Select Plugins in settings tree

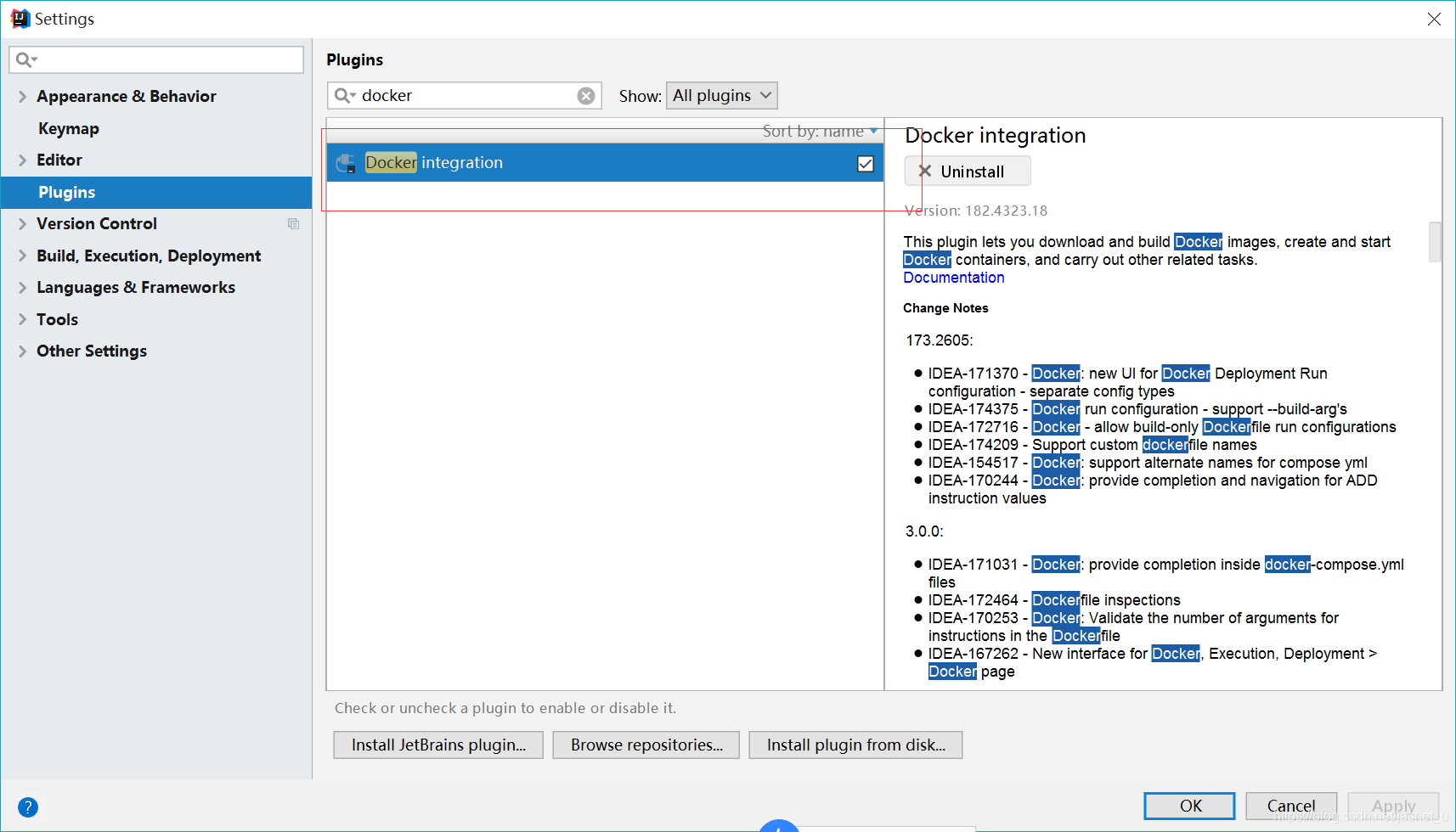tap(156, 193)
